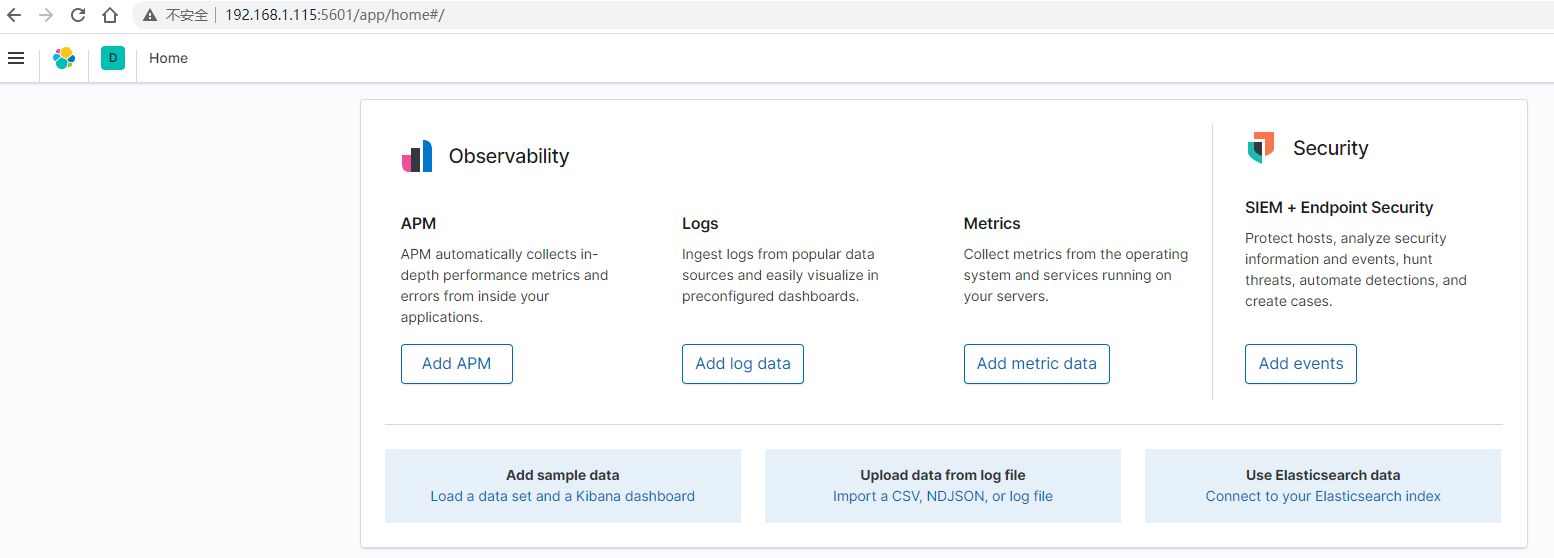1554x558 pixels.
Task: Go to the browser home page icon
Action: click(x=110, y=15)
